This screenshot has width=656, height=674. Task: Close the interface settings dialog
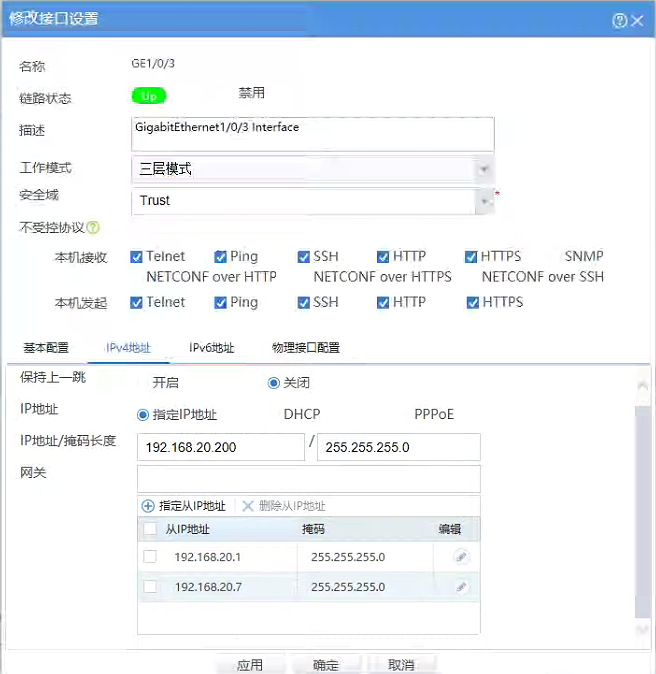(x=637, y=20)
